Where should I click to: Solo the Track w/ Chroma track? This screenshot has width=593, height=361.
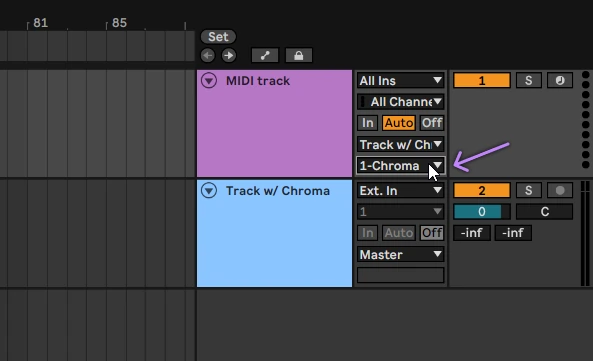528,191
